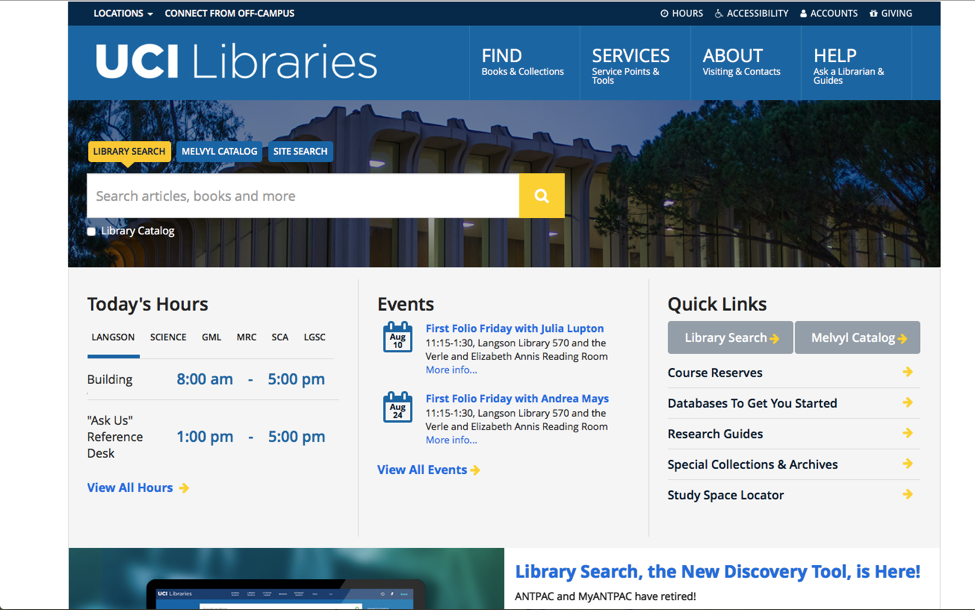Open the GIVING link
This screenshot has height=610, width=975.
[x=890, y=13]
